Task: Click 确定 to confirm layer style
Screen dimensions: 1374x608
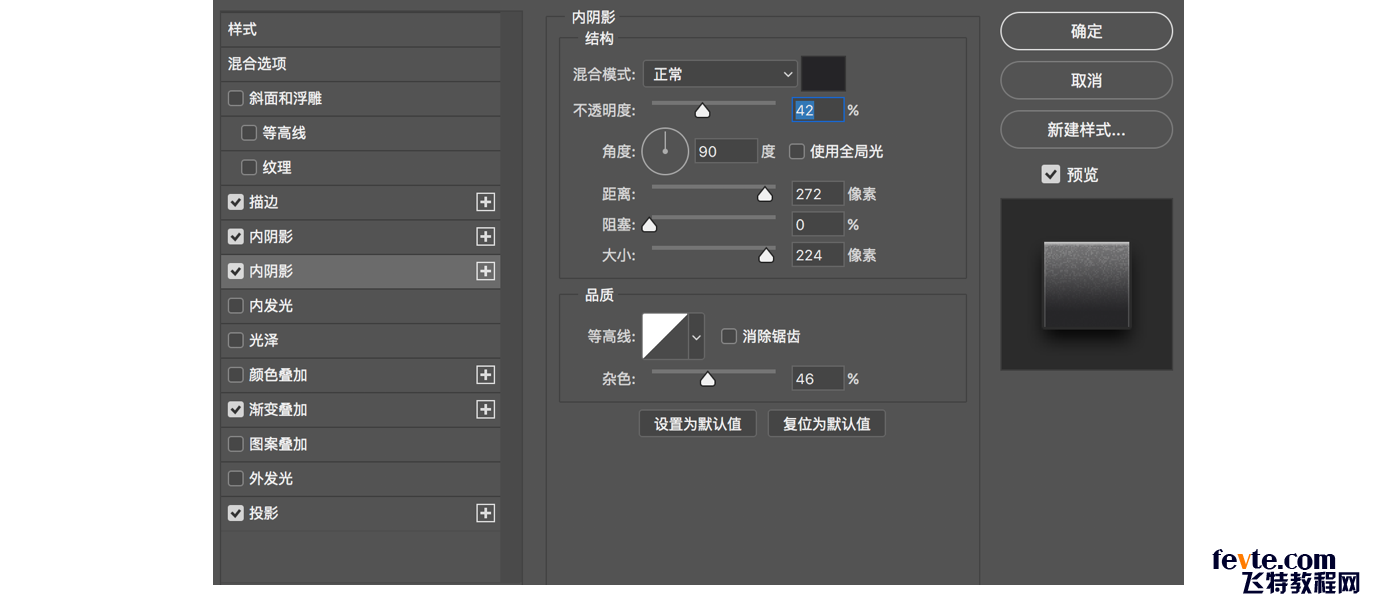Action: pos(1086,31)
